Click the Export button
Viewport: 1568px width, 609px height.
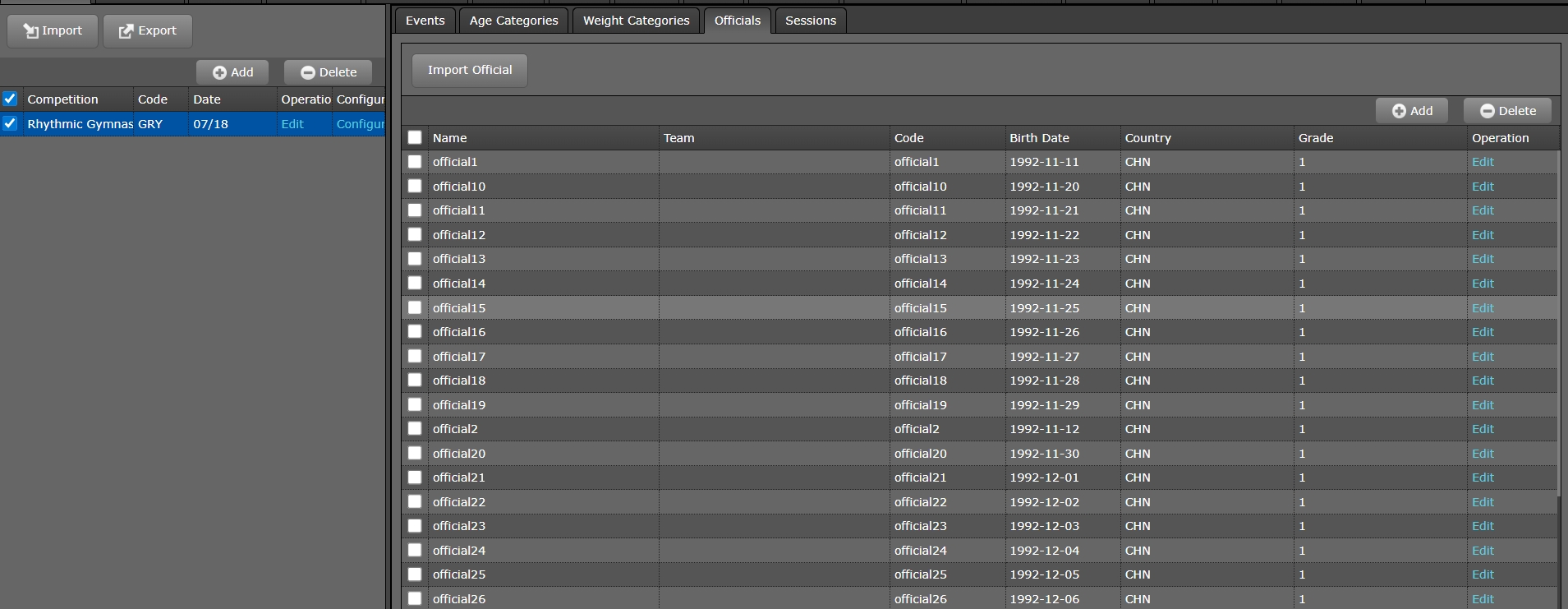point(148,31)
